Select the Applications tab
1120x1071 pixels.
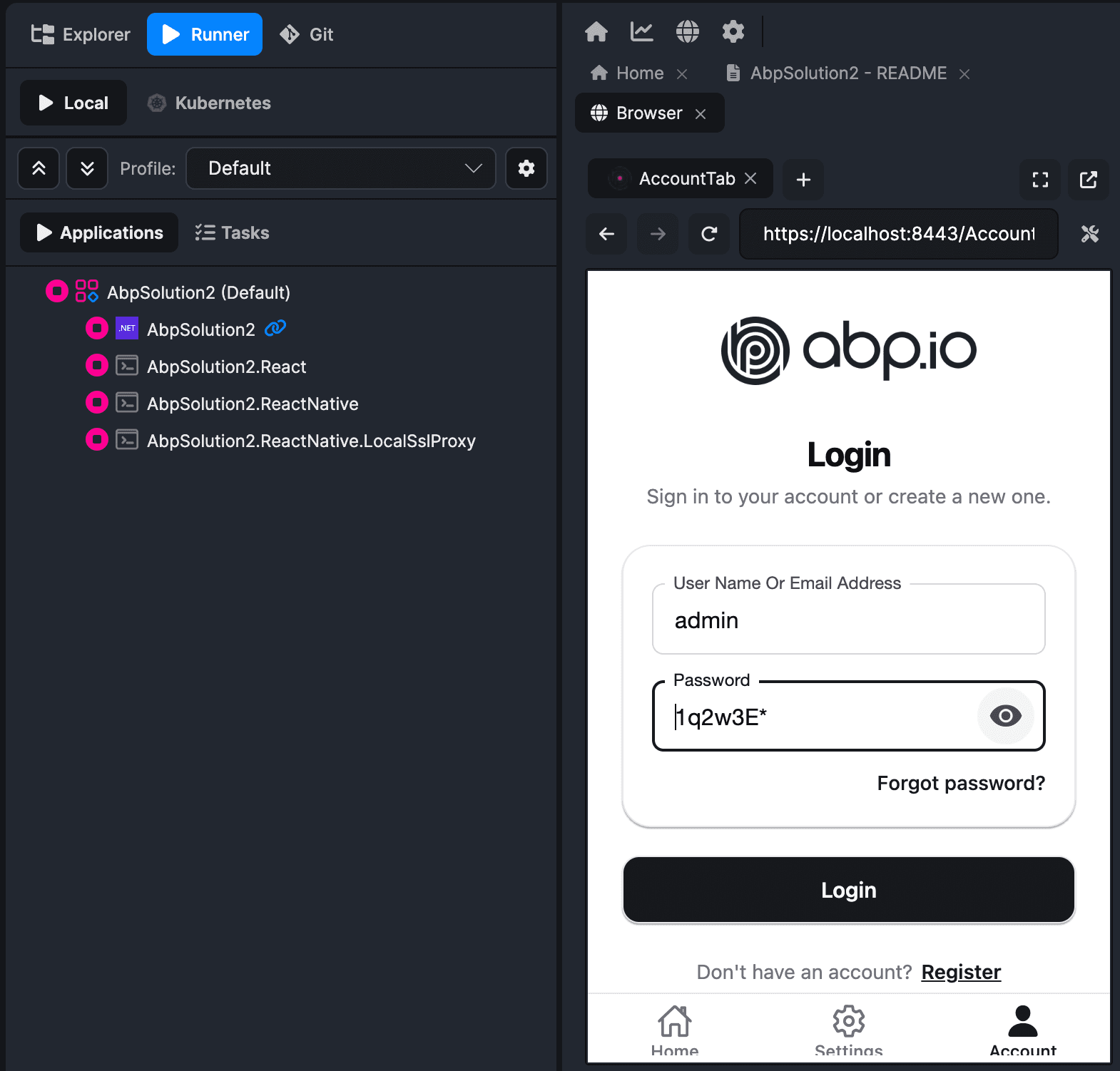99,232
